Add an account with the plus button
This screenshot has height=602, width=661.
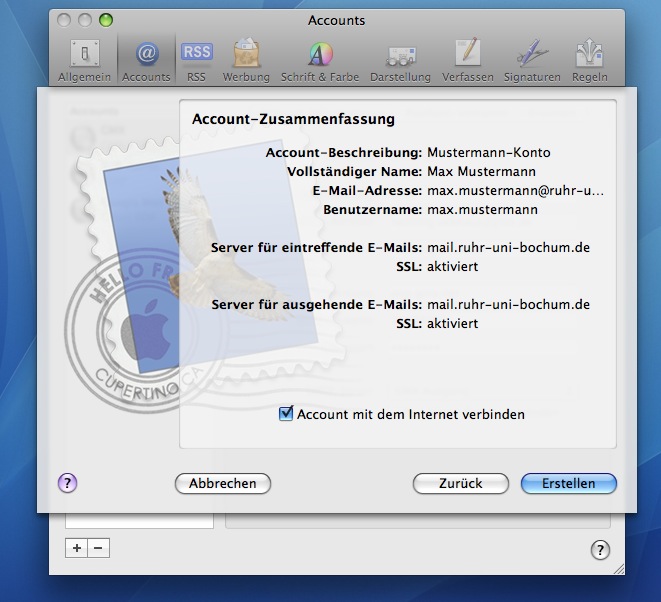77,548
